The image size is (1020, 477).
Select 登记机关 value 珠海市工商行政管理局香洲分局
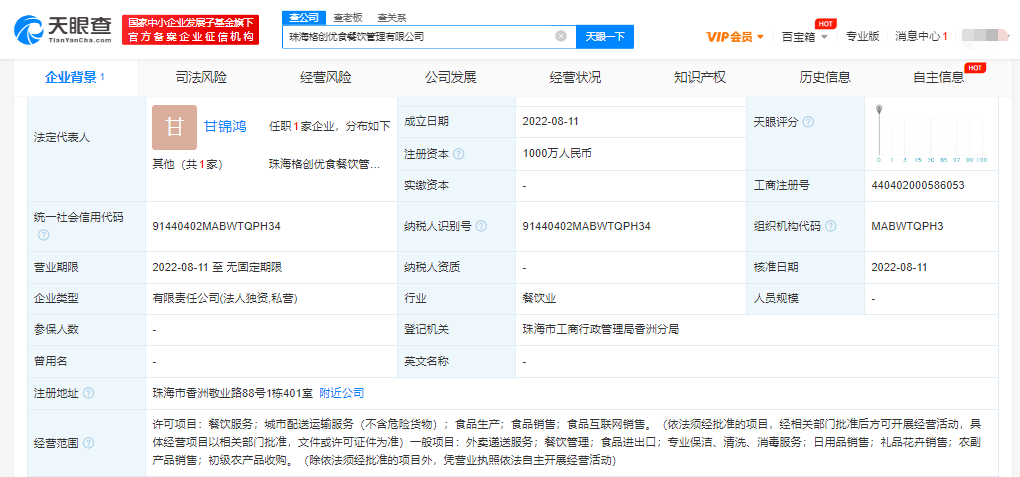[x=600, y=329]
